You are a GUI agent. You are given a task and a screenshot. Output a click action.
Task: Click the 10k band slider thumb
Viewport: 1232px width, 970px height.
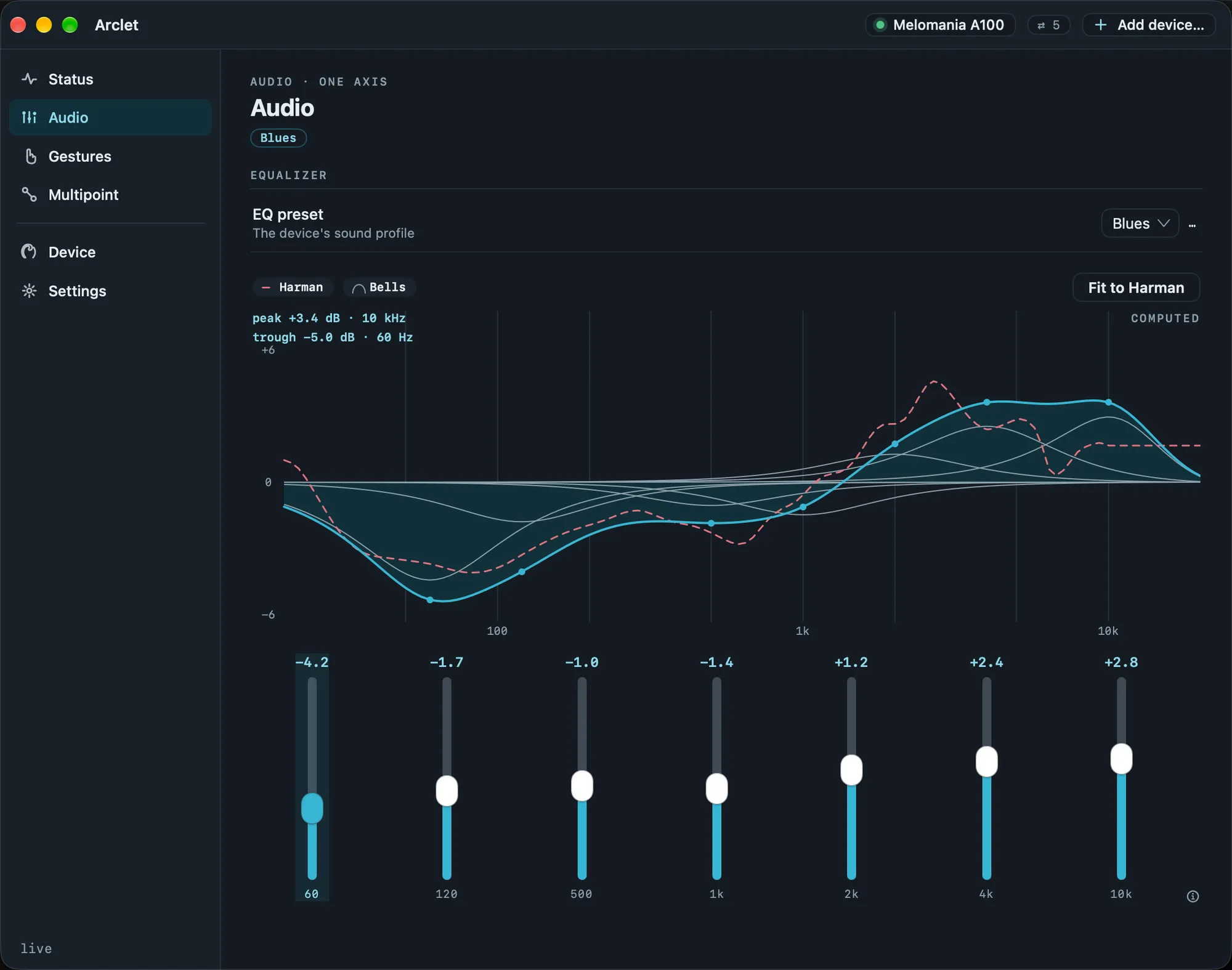1121,758
